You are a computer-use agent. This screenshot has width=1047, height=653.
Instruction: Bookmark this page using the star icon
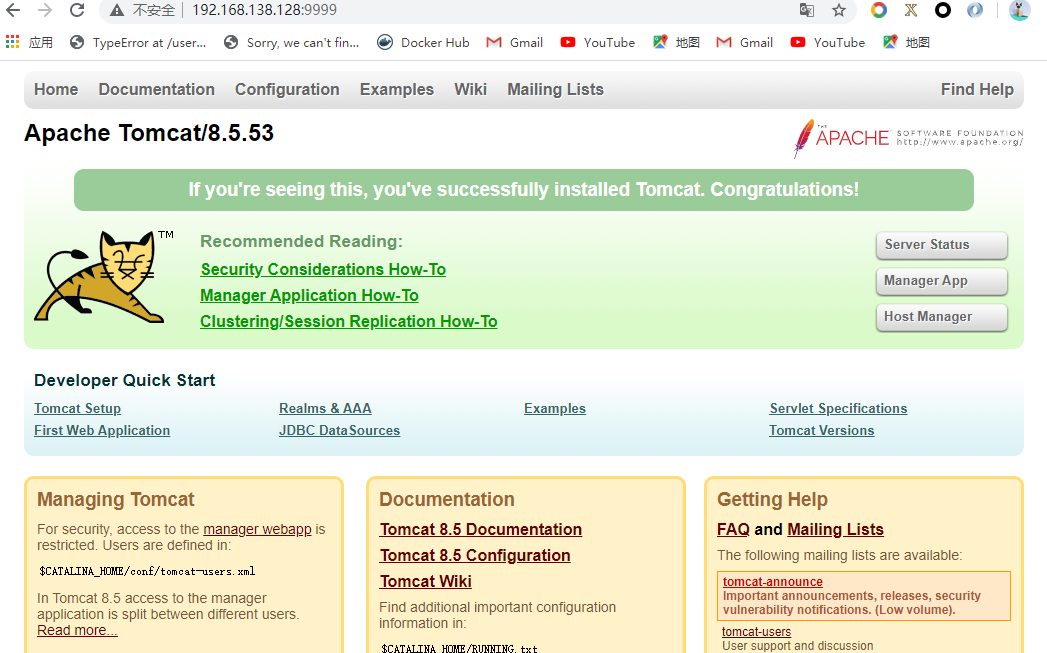pyautogui.click(x=839, y=13)
